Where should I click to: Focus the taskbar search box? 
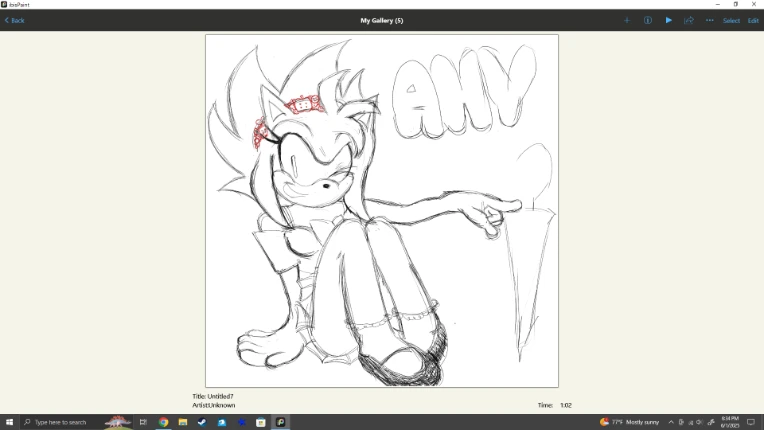click(x=77, y=422)
